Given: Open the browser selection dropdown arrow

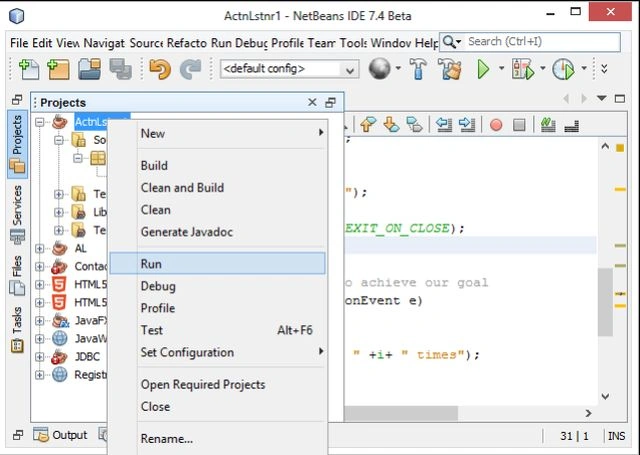Looking at the screenshot, I should (398, 69).
